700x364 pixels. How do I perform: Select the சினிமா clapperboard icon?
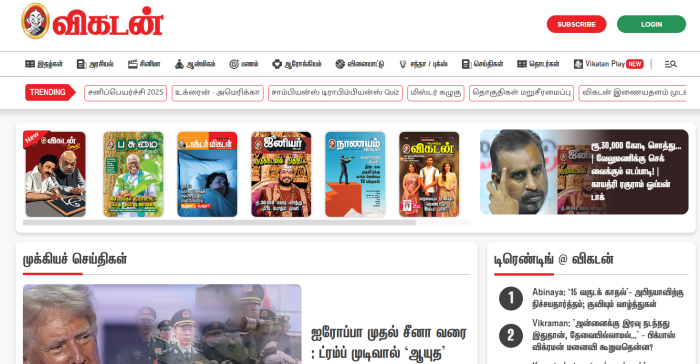(133, 64)
